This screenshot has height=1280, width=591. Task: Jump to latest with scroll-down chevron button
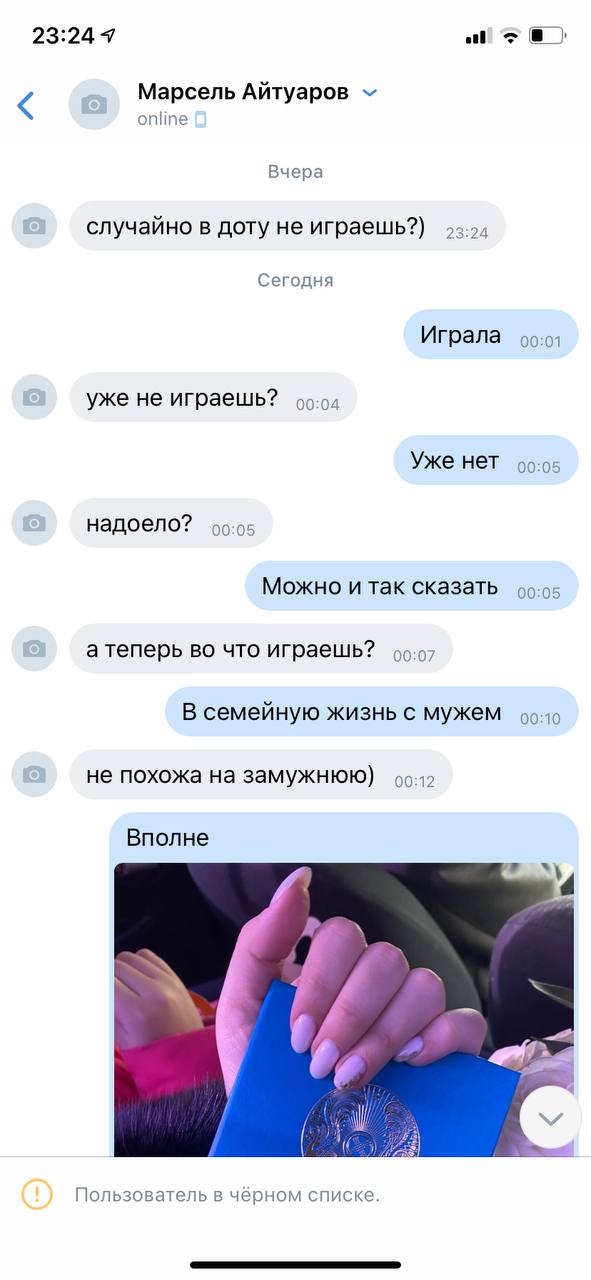550,1117
